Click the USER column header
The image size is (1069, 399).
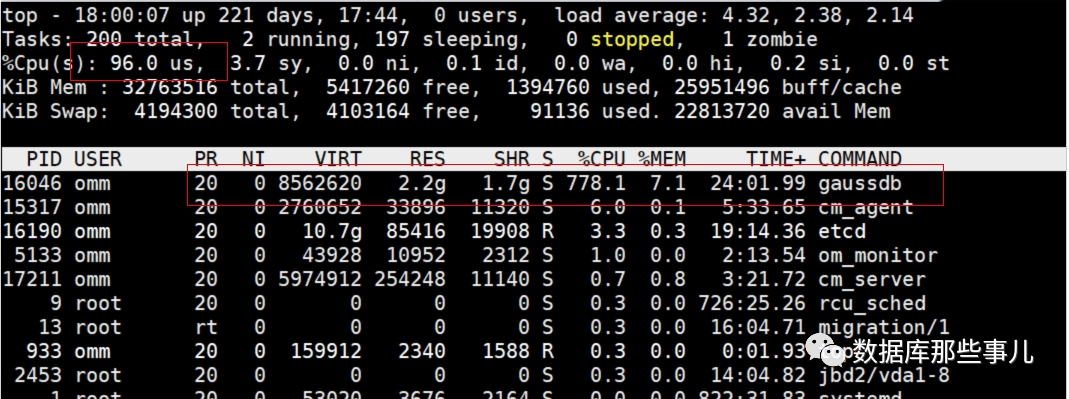(x=97, y=160)
